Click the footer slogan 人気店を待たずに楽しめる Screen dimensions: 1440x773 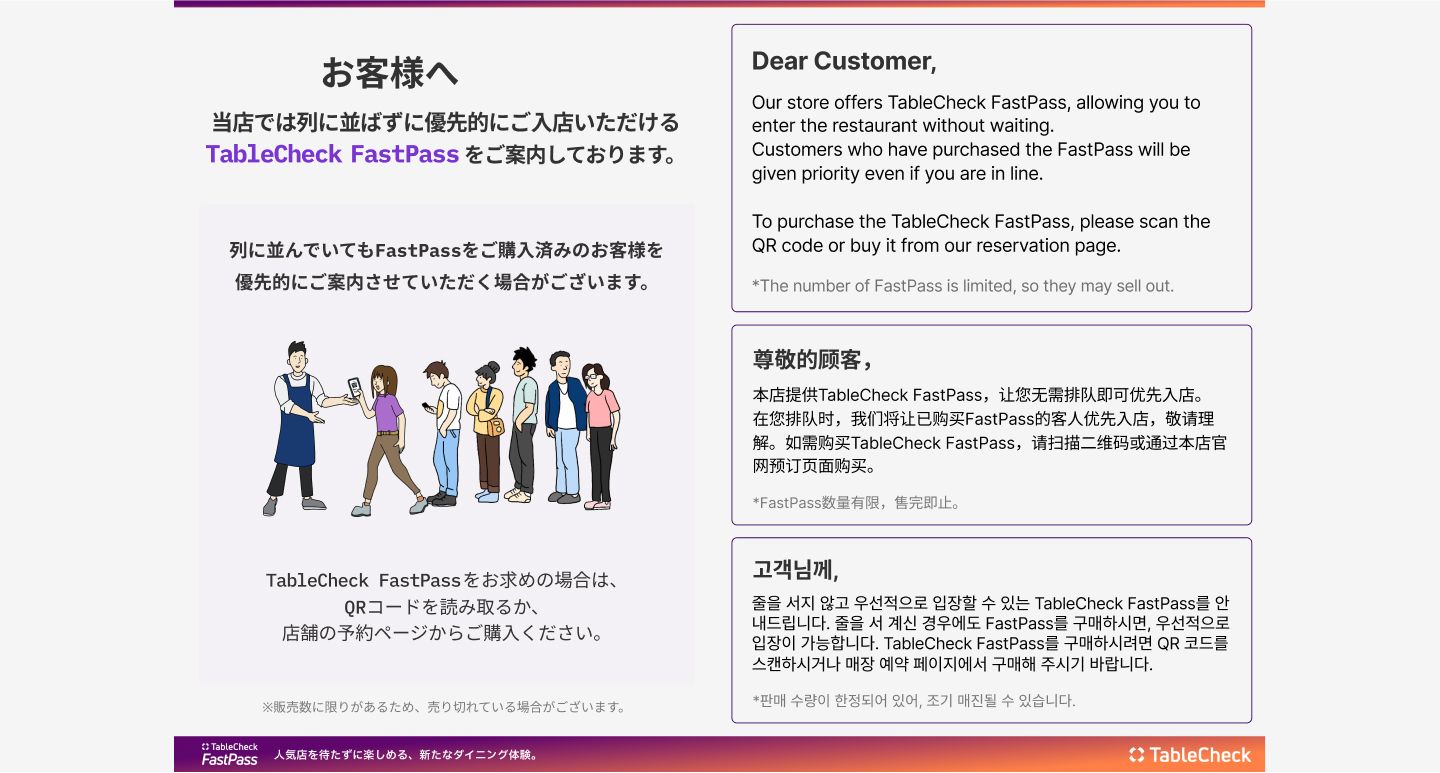(406, 755)
